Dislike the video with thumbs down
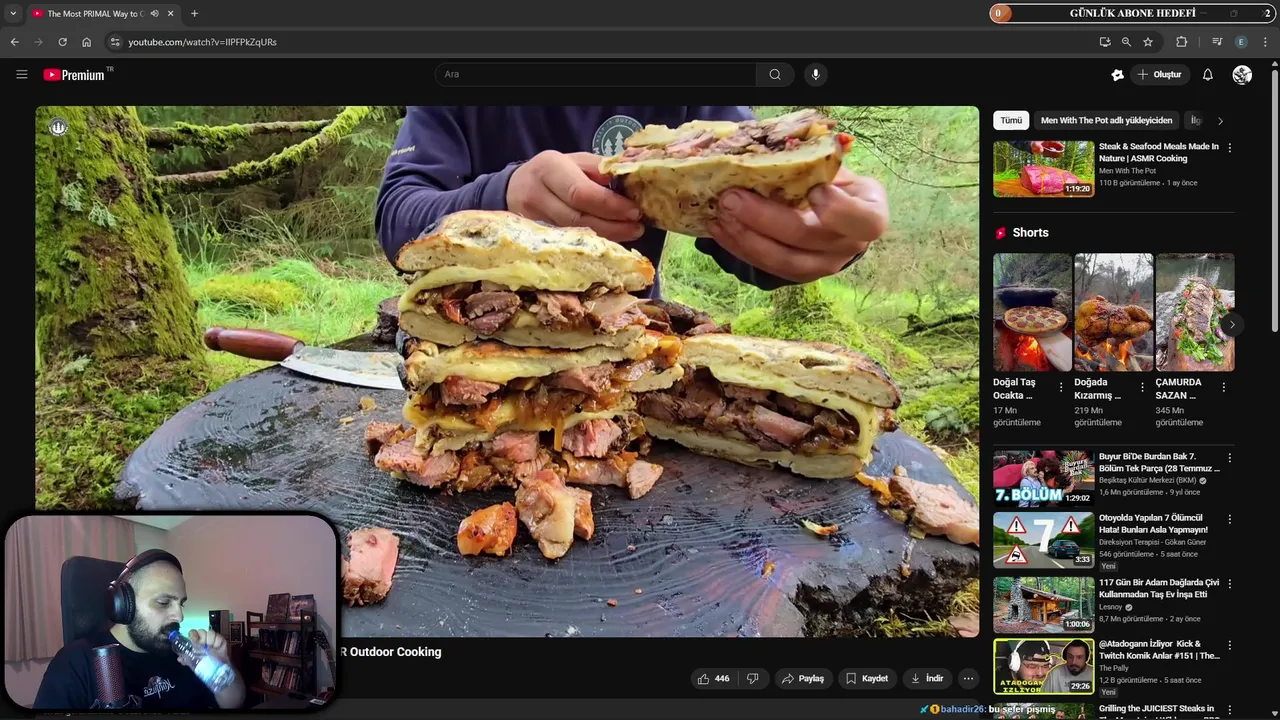 [753, 678]
